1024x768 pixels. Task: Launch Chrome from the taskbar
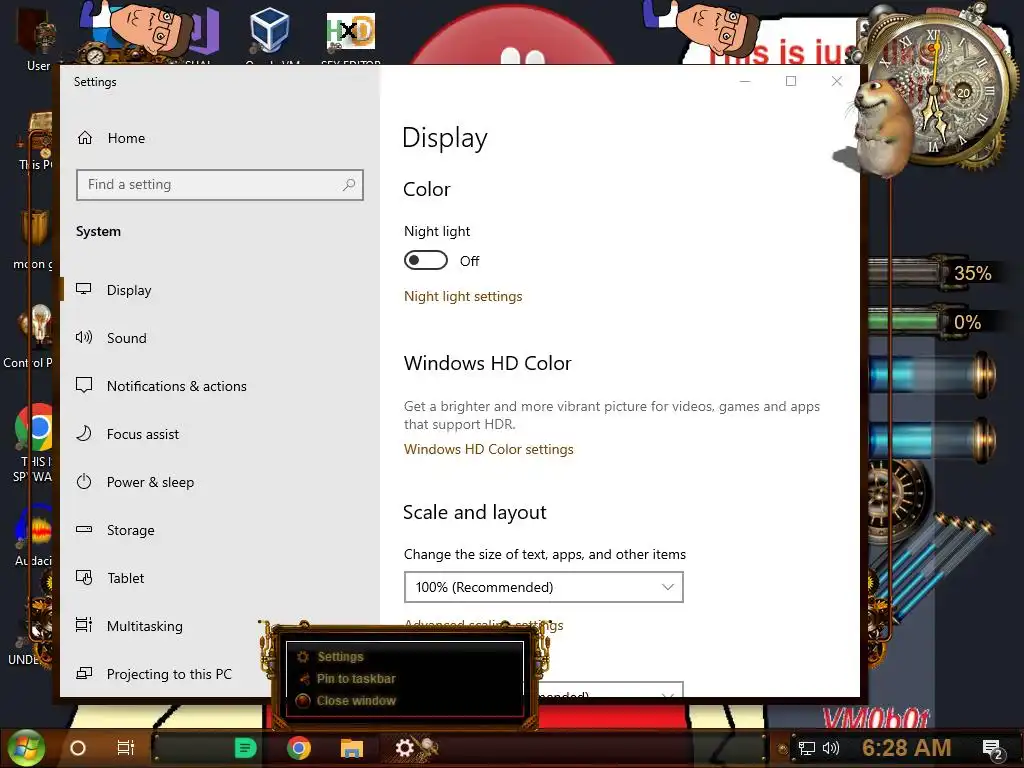pyautogui.click(x=299, y=748)
